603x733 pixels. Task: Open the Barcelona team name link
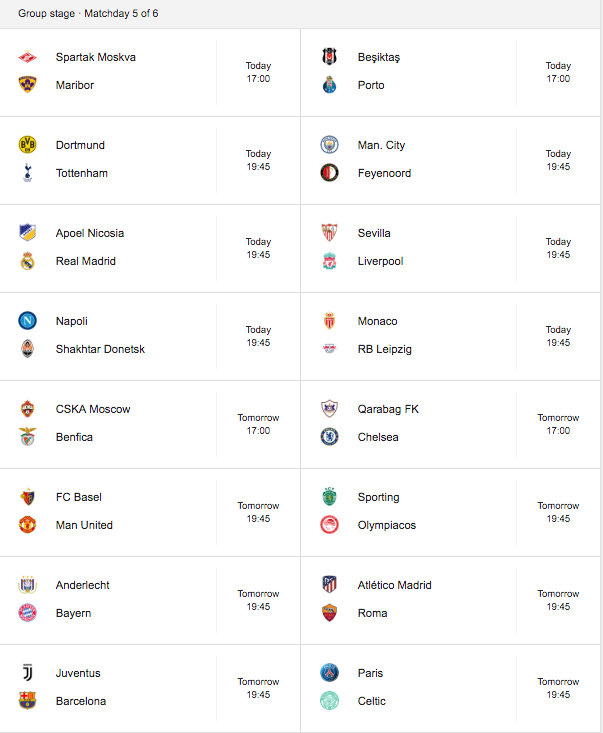coord(81,701)
